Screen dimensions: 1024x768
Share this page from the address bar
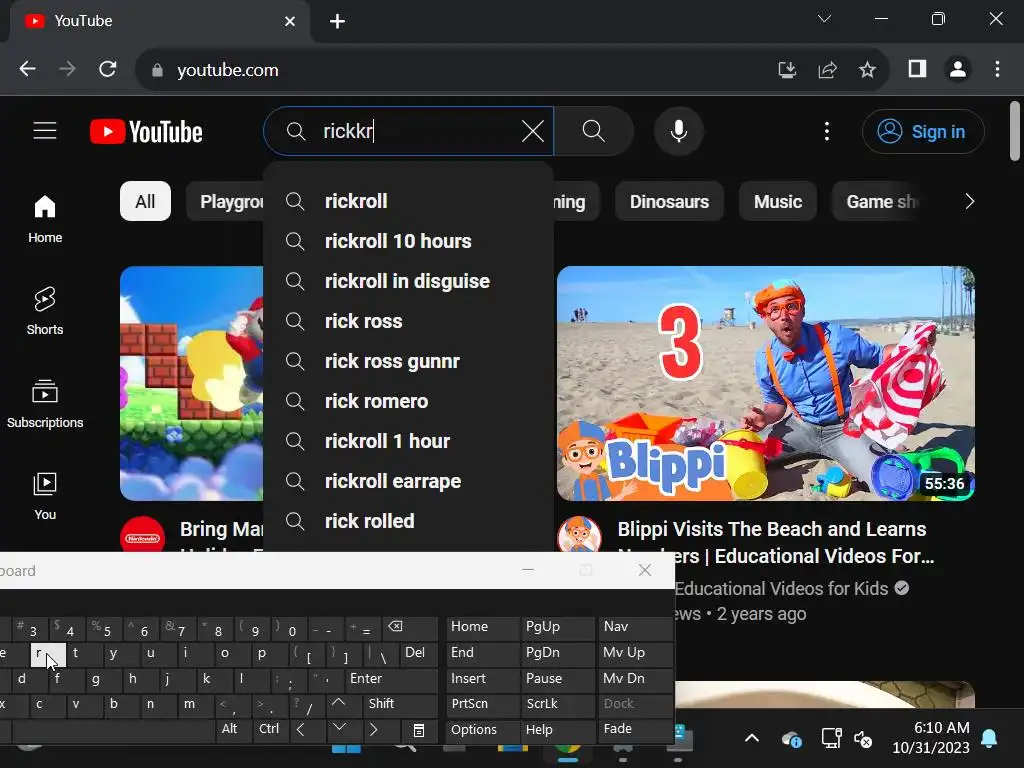827,69
